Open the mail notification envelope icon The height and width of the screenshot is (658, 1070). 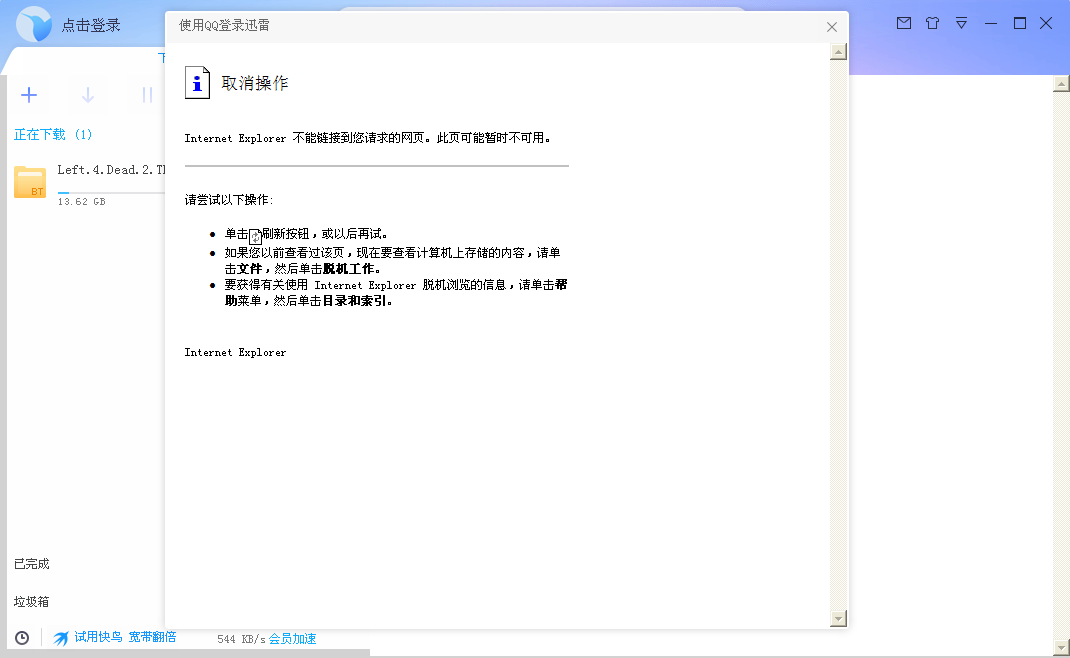pyautogui.click(x=903, y=22)
